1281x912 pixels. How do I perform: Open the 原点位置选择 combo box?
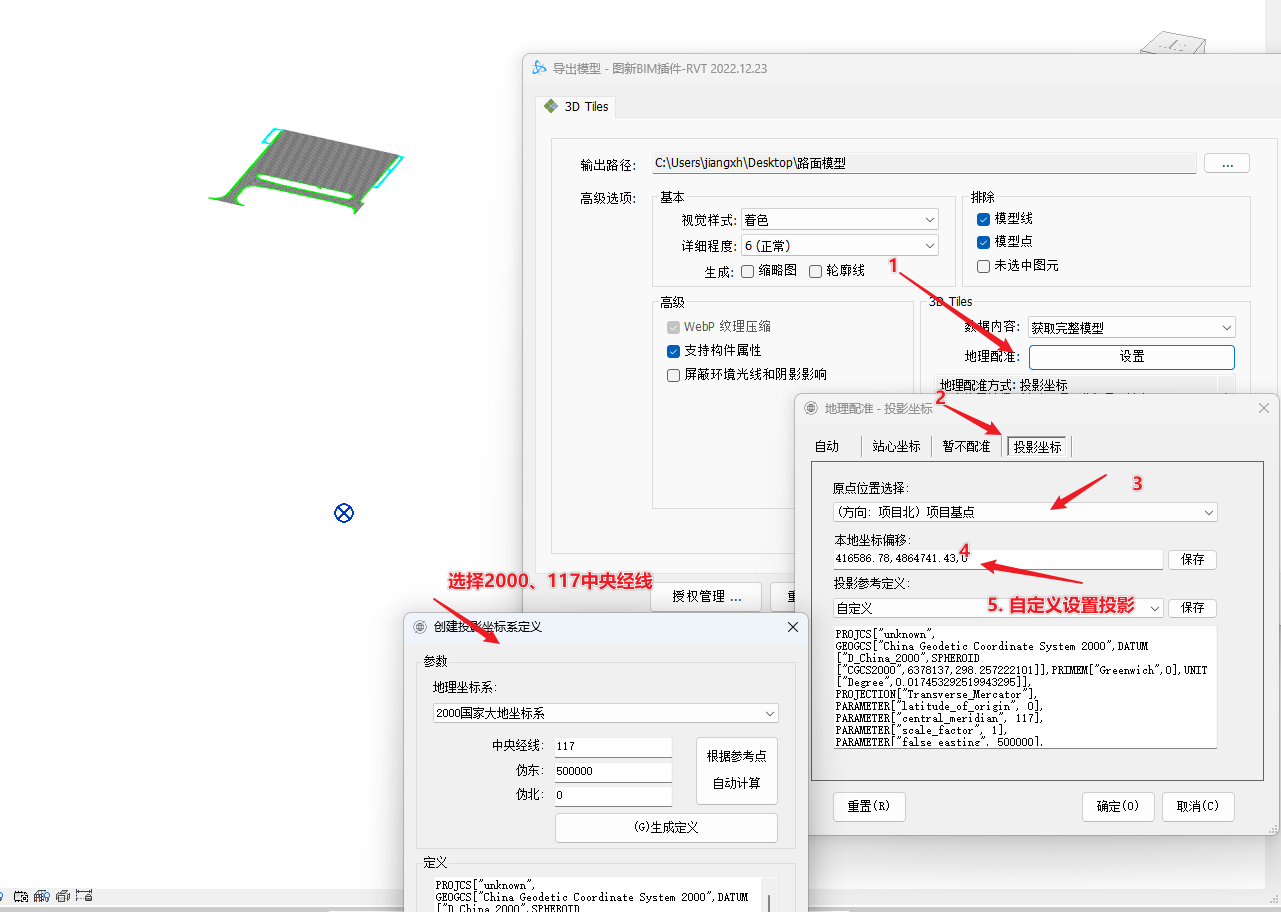tap(1024, 512)
